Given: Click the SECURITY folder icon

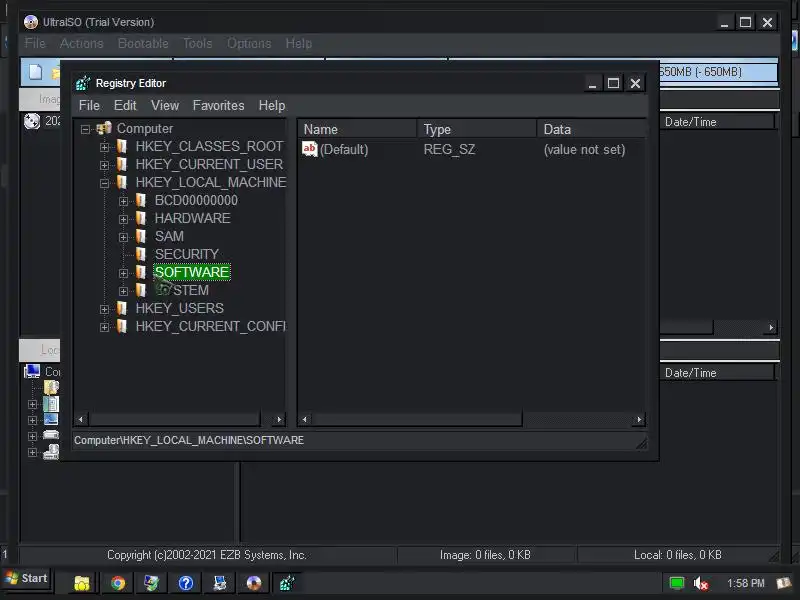Looking at the screenshot, I should (141, 254).
